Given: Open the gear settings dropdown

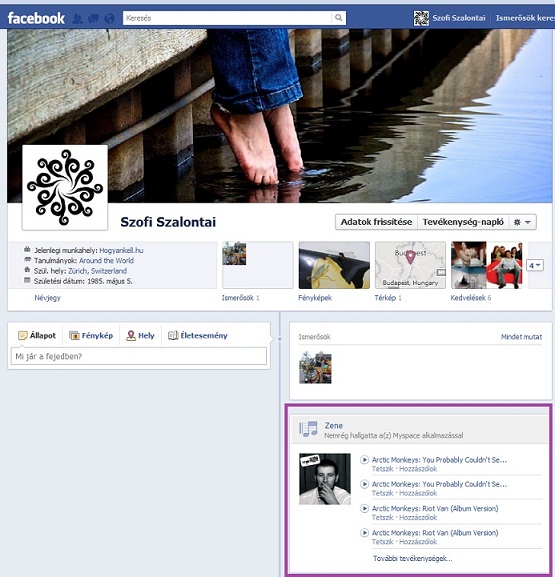Looking at the screenshot, I should (522, 222).
